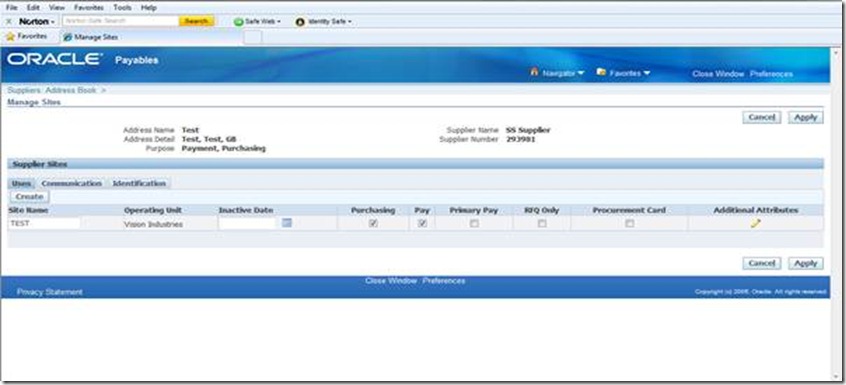846x385 pixels.
Task: Click the top Cancel button
Action: click(761, 117)
